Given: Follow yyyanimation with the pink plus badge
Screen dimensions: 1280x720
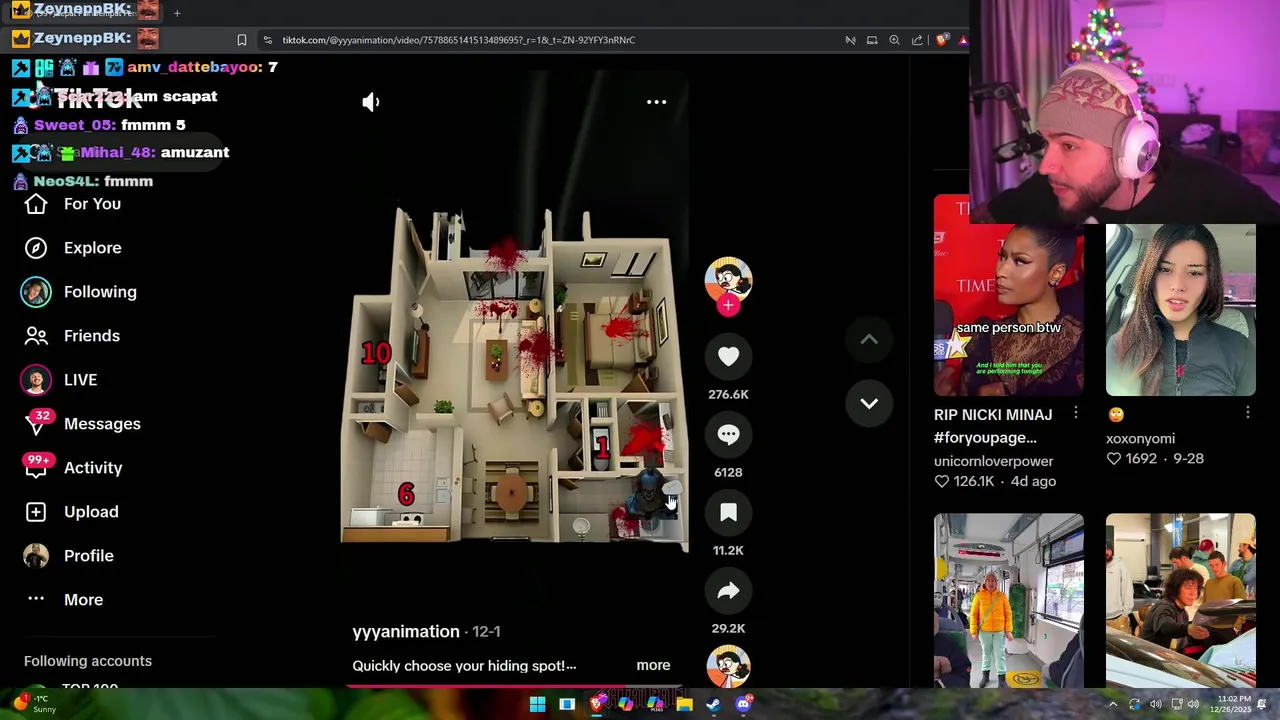Looking at the screenshot, I should pos(728,306).
